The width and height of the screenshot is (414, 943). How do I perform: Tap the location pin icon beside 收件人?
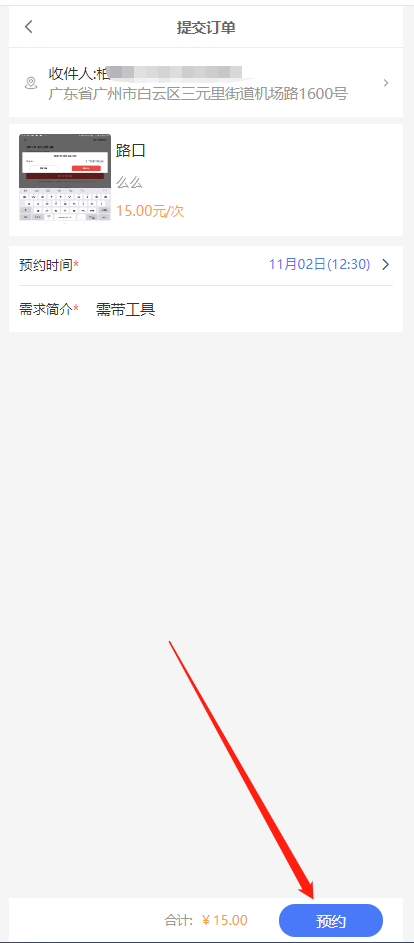pos(31,83)
